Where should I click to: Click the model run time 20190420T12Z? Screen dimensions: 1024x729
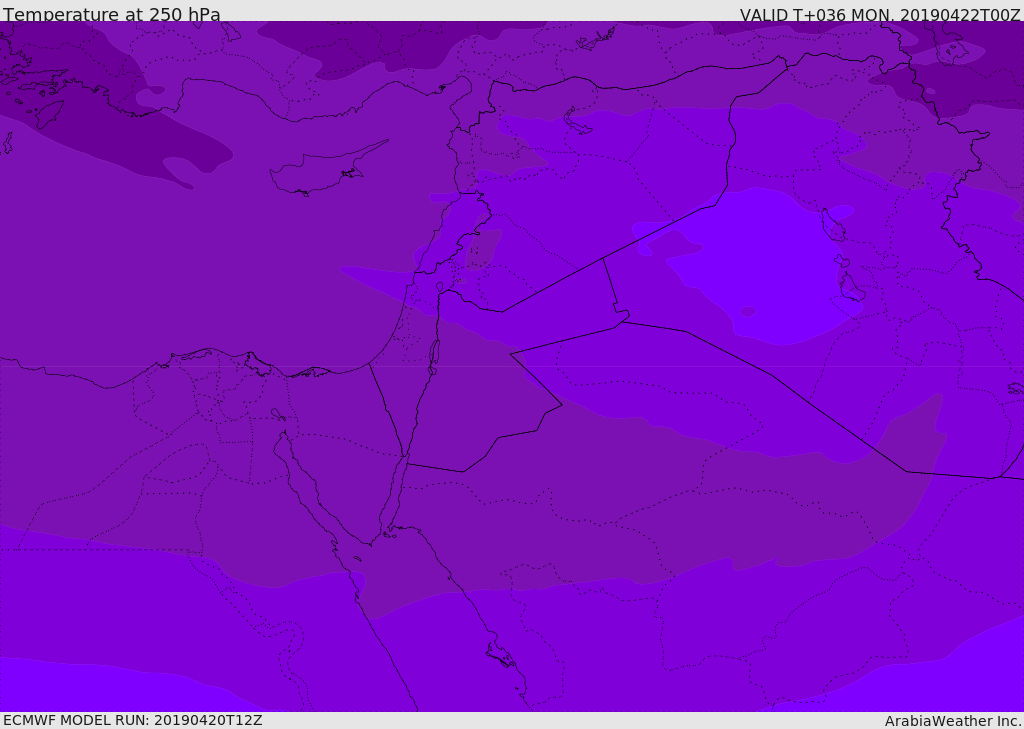[207, 720]
